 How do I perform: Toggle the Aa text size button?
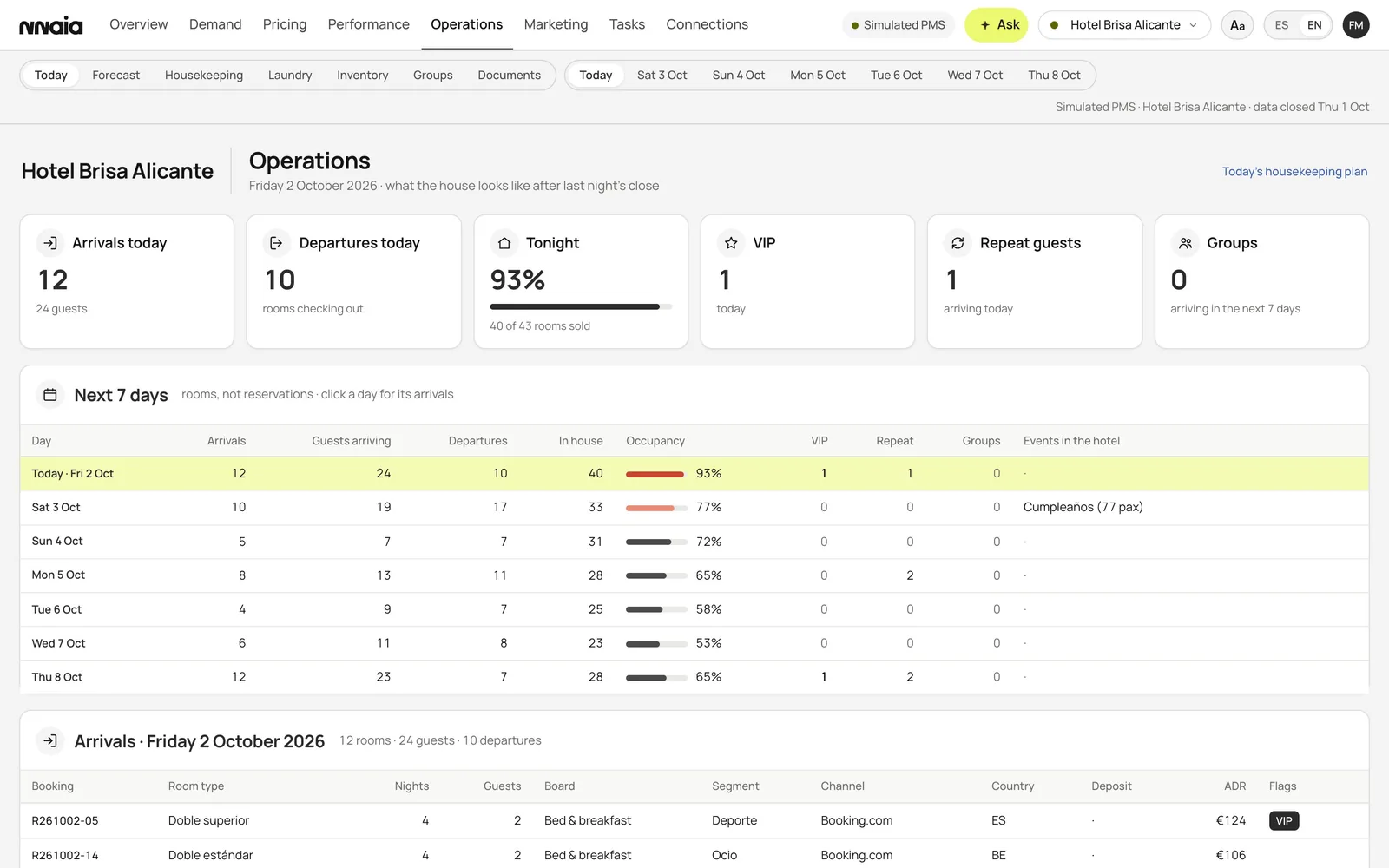pos(1237,25)
